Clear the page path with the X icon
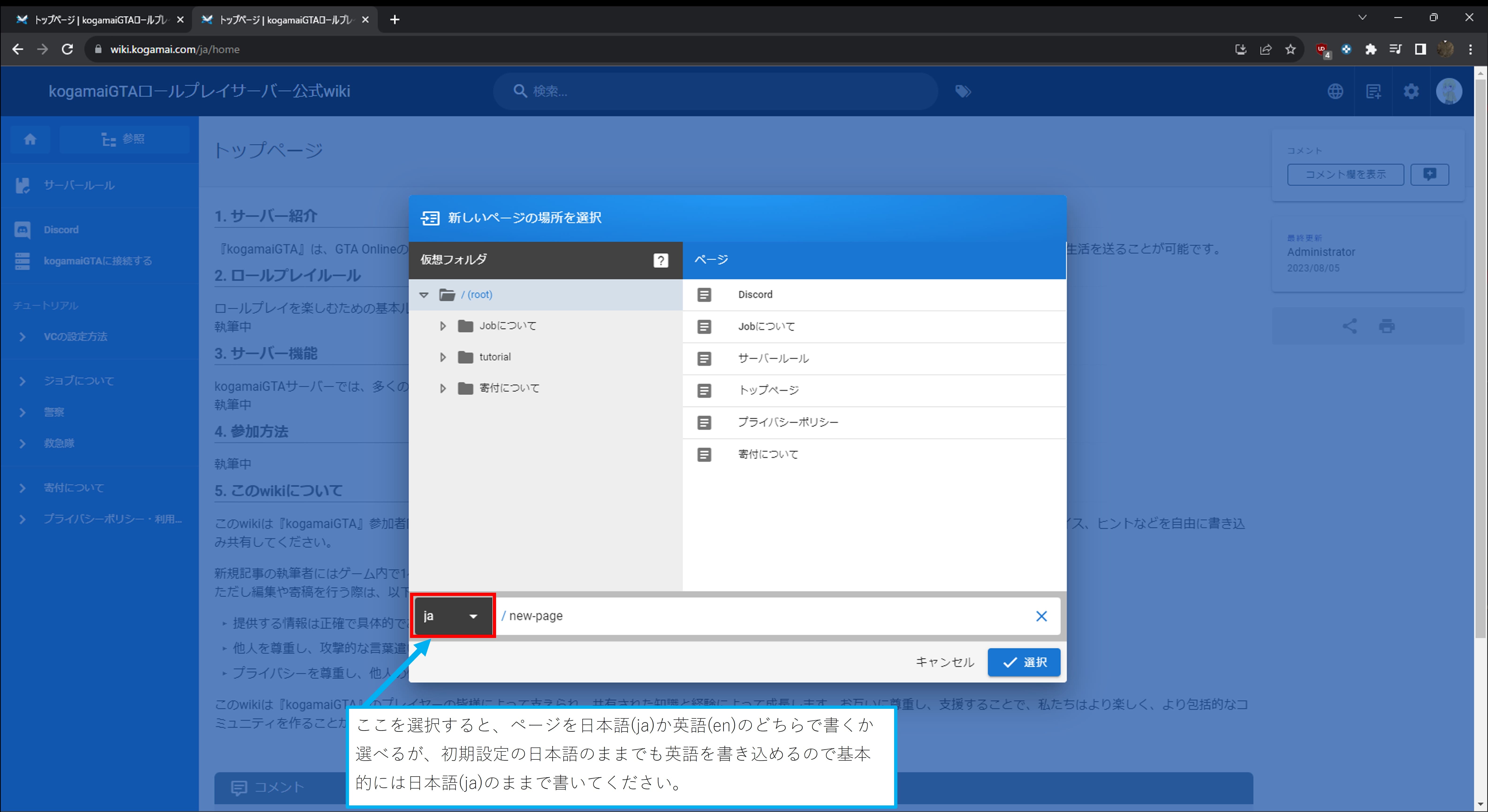Viewport: 1488px width, 812px height. tap(1041, 616)
